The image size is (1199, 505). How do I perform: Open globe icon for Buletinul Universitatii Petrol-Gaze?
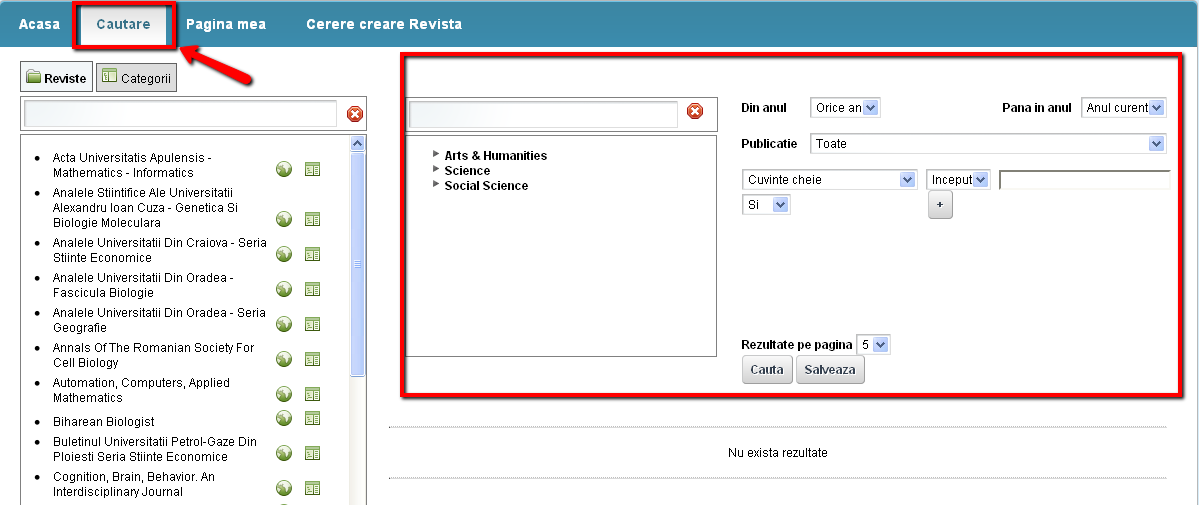point(284,453)
